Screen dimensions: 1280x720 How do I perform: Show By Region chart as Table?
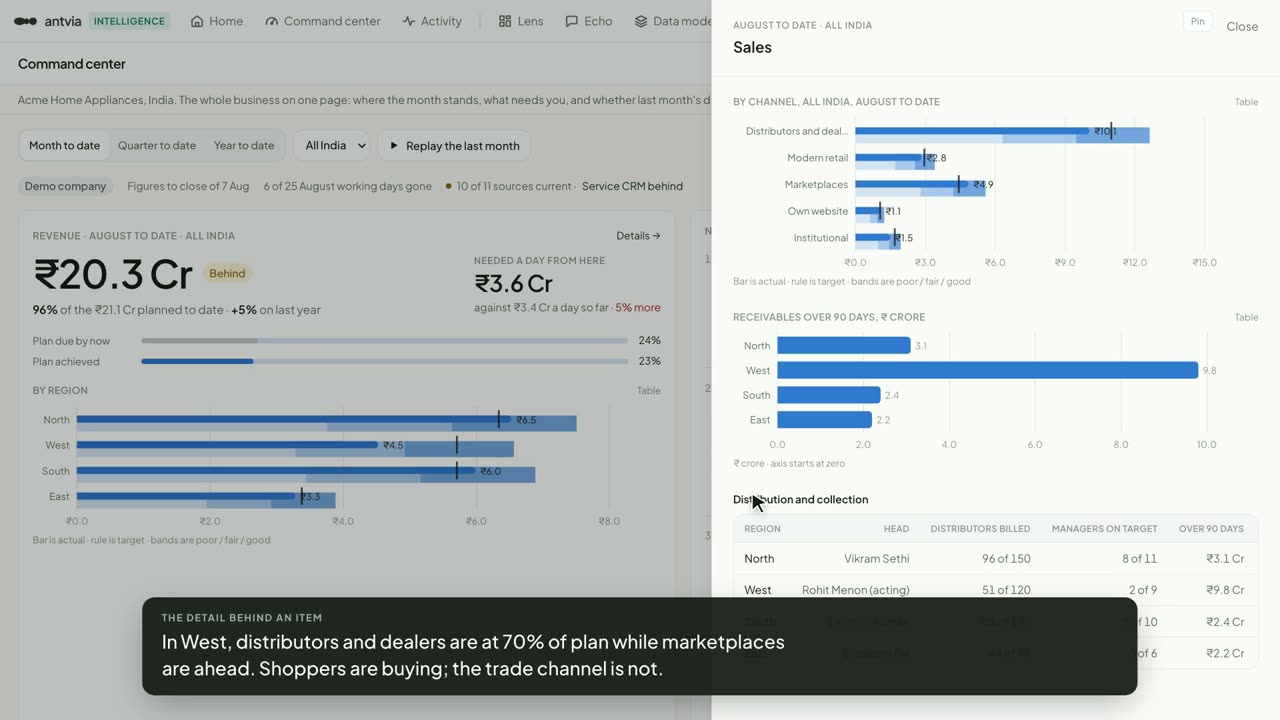(649, 391)
